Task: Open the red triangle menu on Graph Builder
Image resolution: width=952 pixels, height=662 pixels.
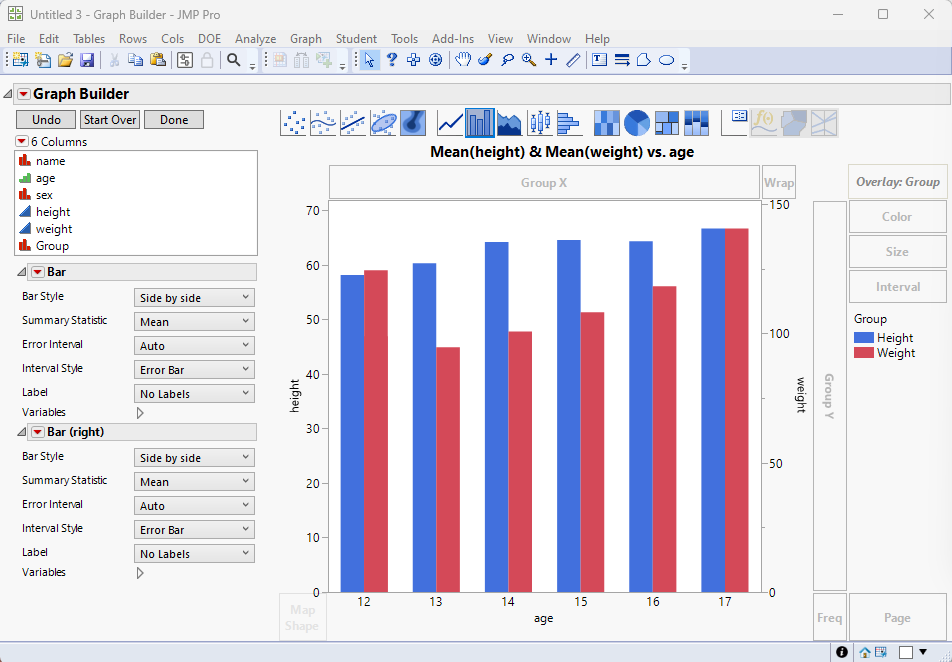Action: (x=25, y=92)
